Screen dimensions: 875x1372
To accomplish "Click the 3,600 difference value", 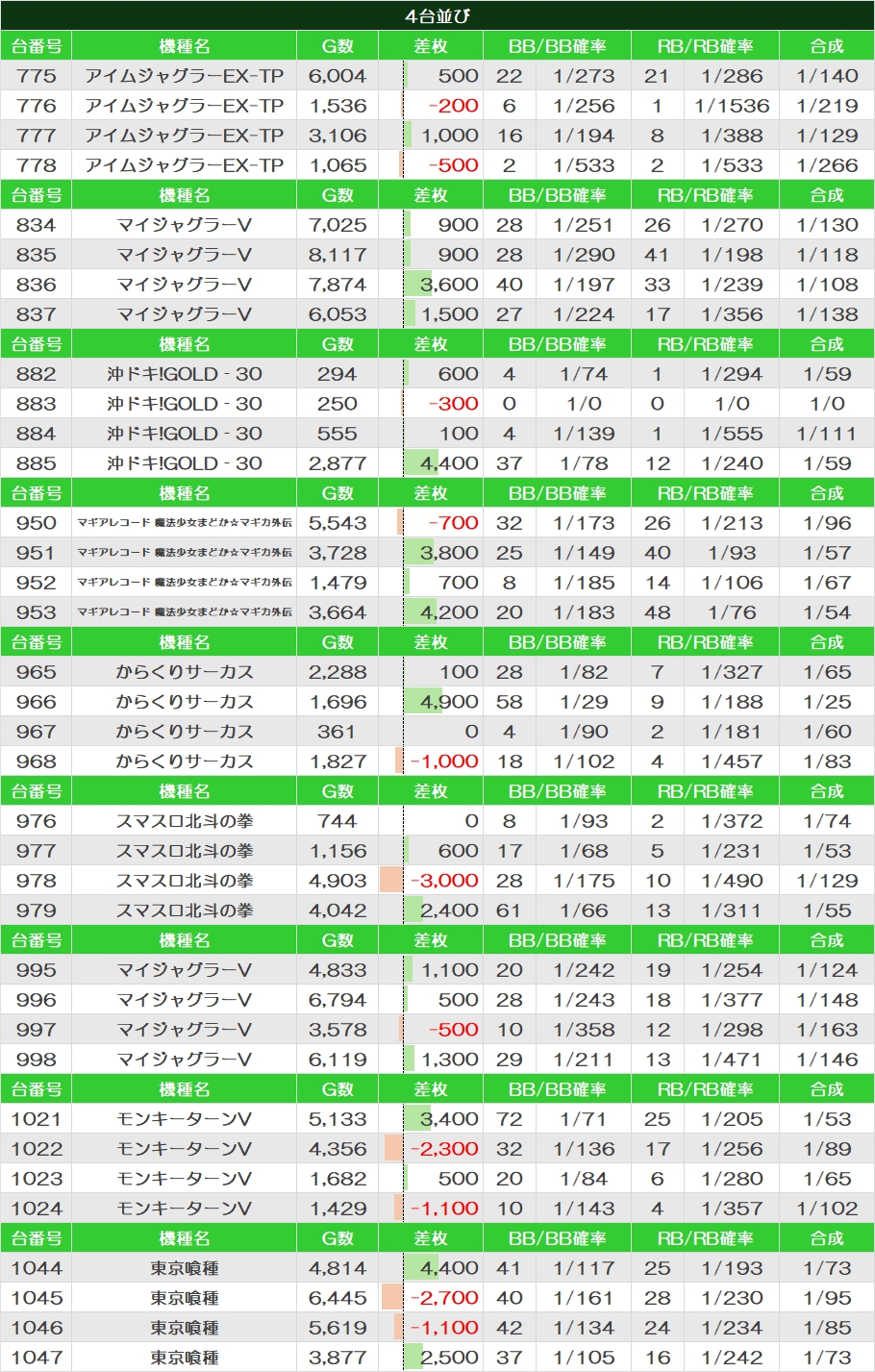I will point(449,285).
